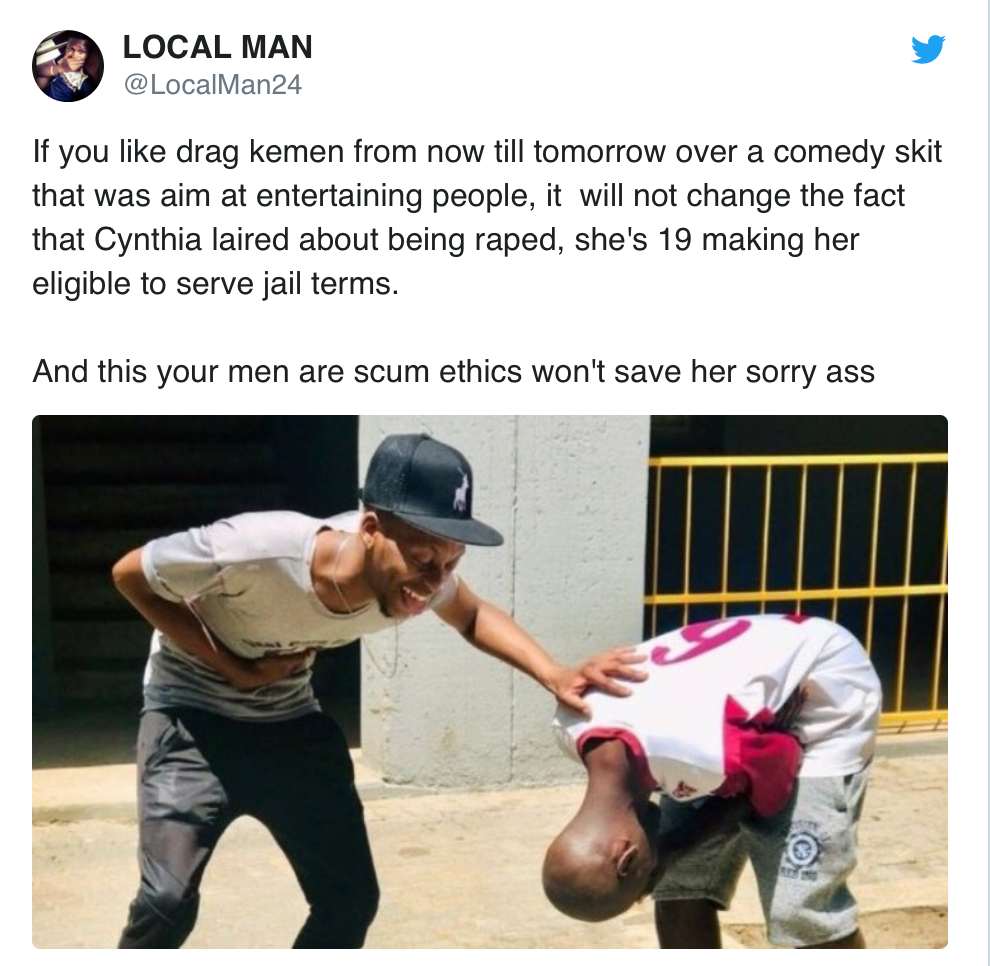Click the Twitter bird logo
The height and width of the screenshot is (966, 990).
point(928,49)
